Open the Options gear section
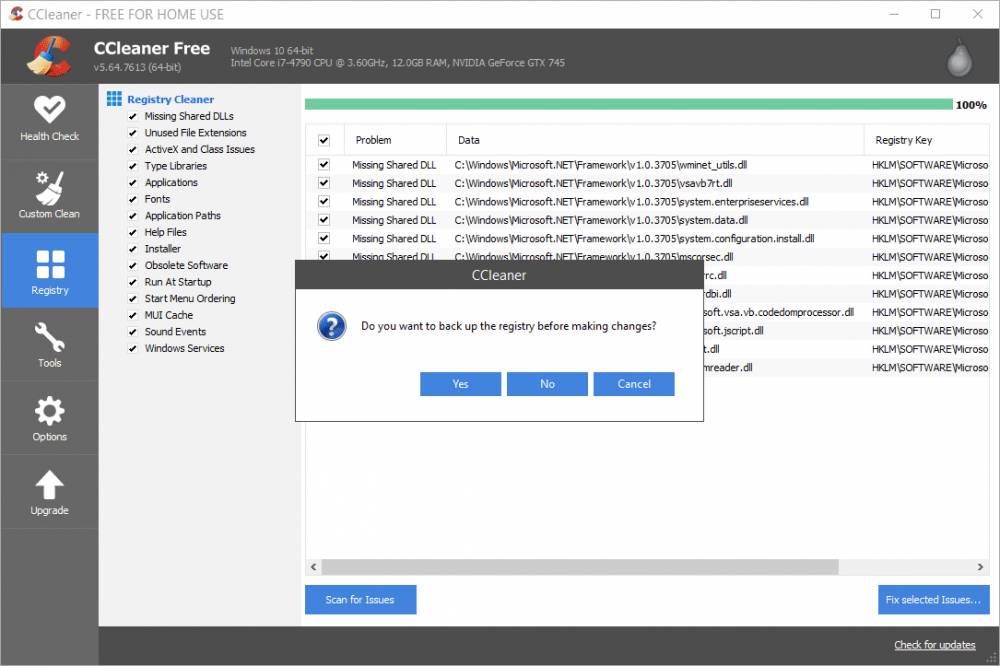 [49, 418]
